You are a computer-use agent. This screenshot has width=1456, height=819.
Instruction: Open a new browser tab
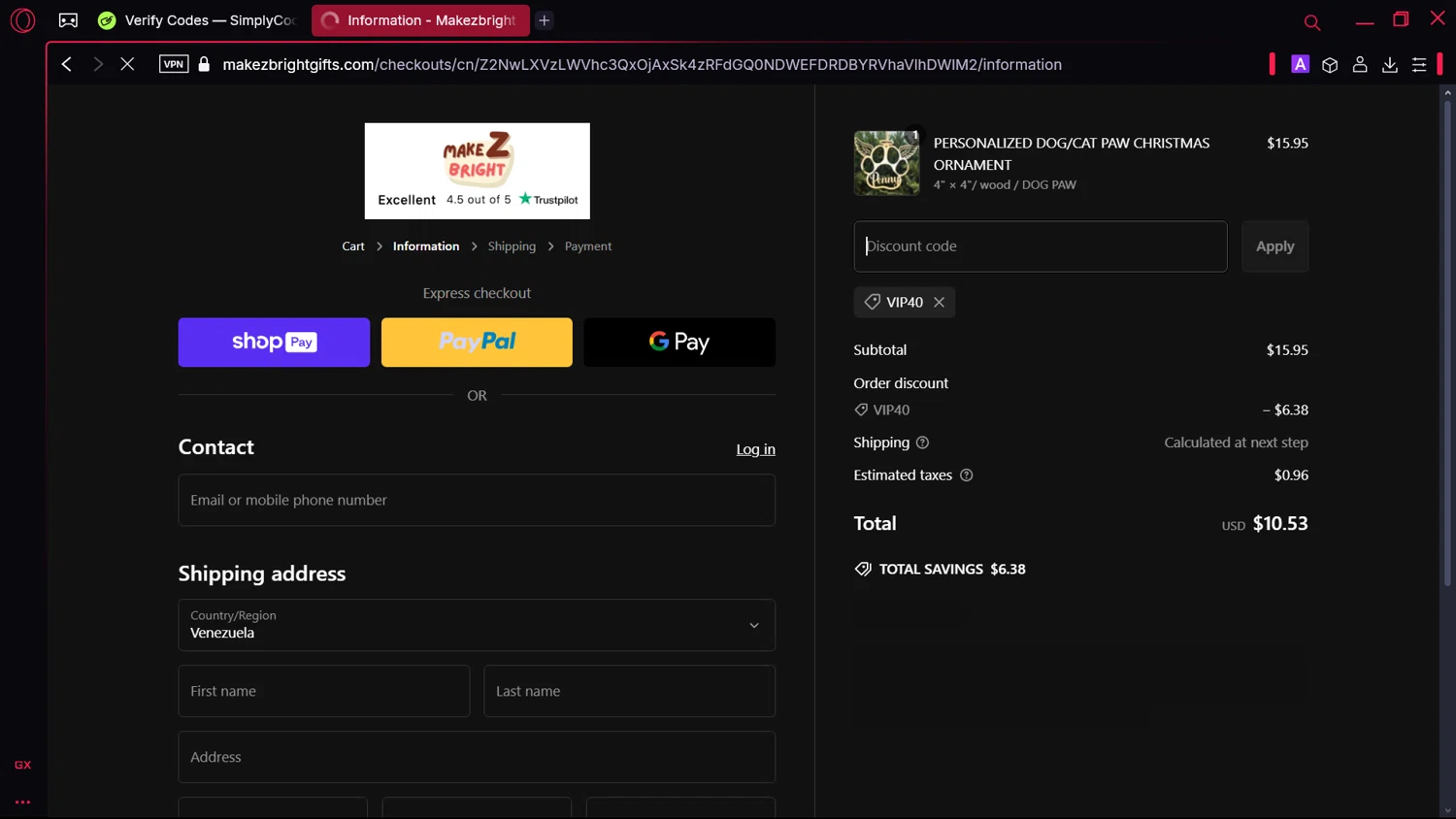(x=545, y=19)
